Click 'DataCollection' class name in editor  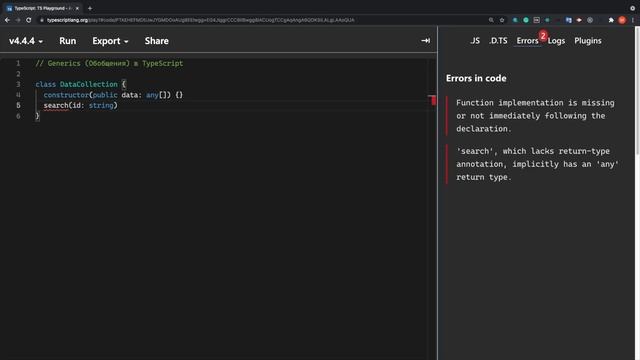tap(89, 84)
